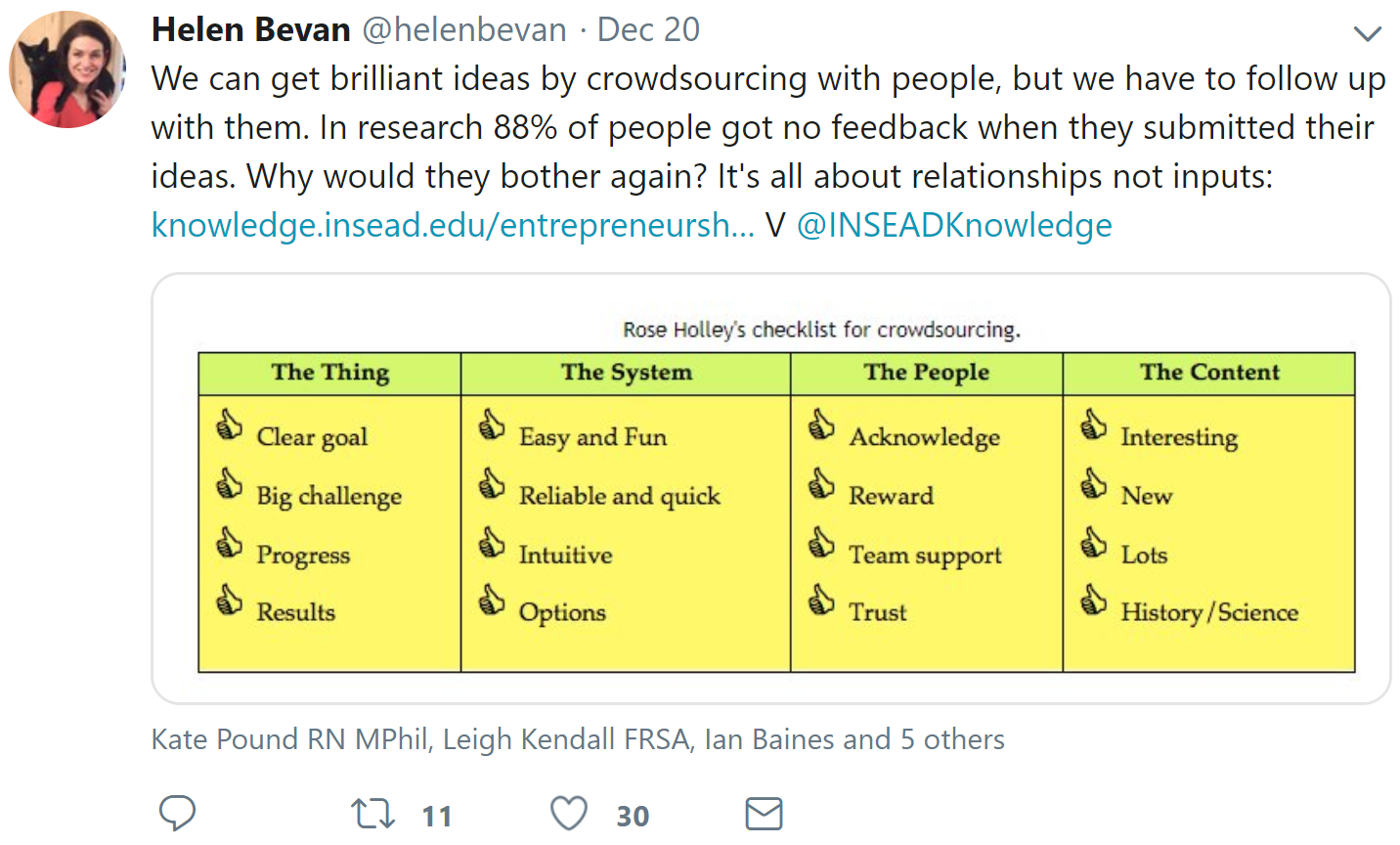The height and width of the screenshot is (845, 1400).
Task: Click the thumbs-up icon beside Interesting
Action: pos(1094,425)
